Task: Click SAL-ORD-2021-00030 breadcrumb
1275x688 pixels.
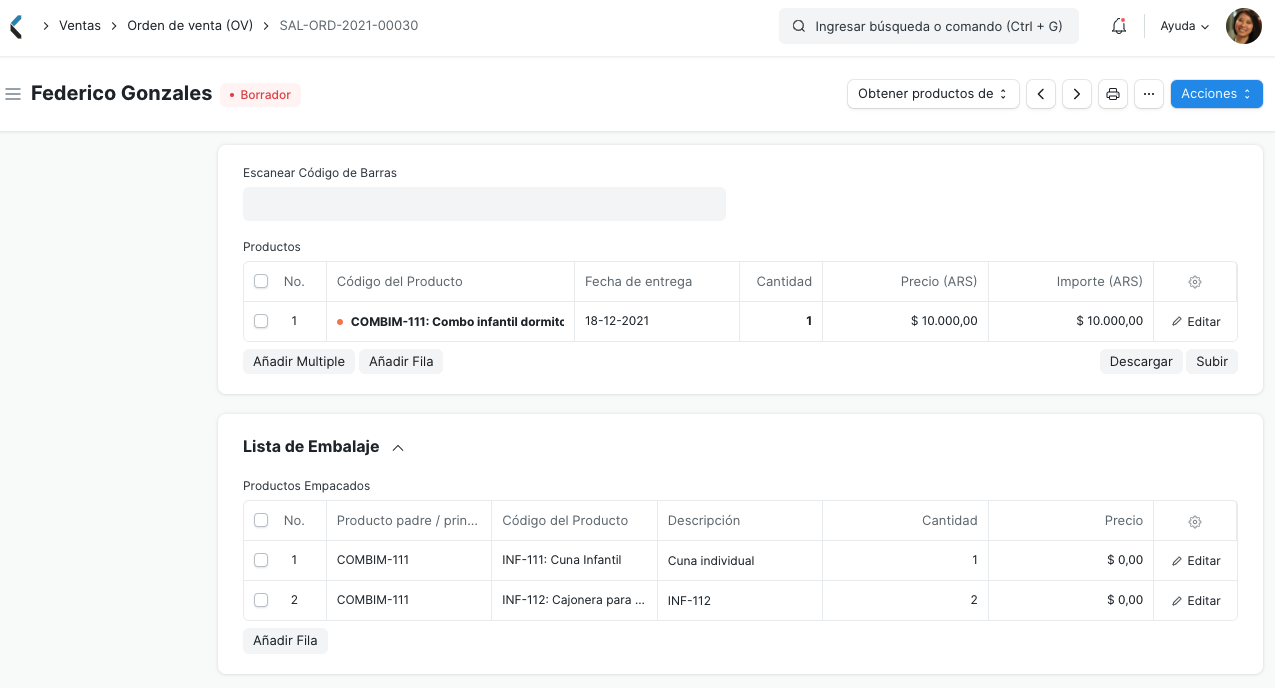Action: (349, 26)
